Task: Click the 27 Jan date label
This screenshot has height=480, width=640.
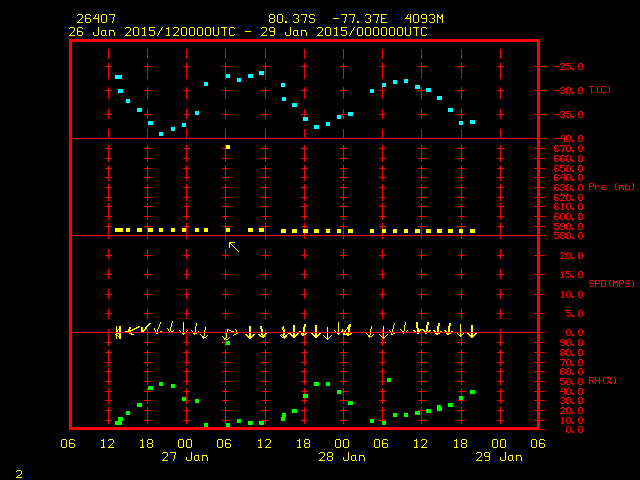Action: pyautogui.click(x=185, y=457)
